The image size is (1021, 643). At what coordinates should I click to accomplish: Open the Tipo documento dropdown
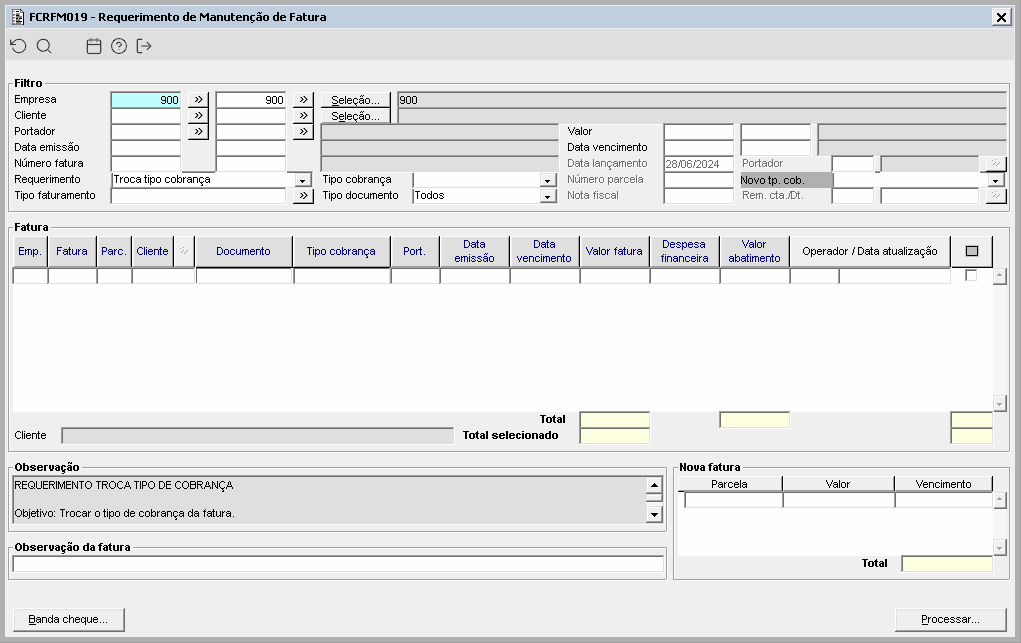point(548,196)
